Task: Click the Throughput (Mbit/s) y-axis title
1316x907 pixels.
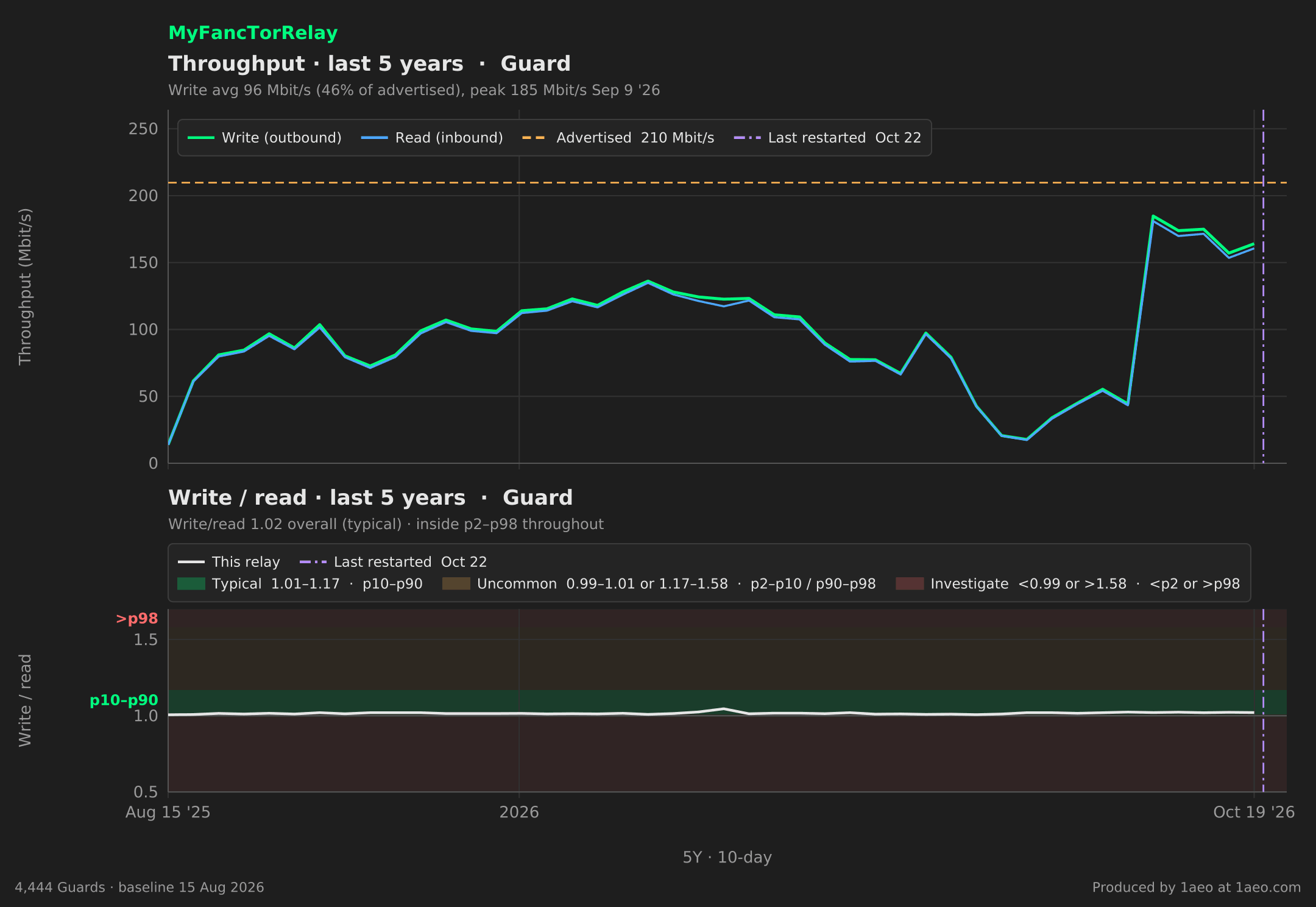Action: click(25, 286)
